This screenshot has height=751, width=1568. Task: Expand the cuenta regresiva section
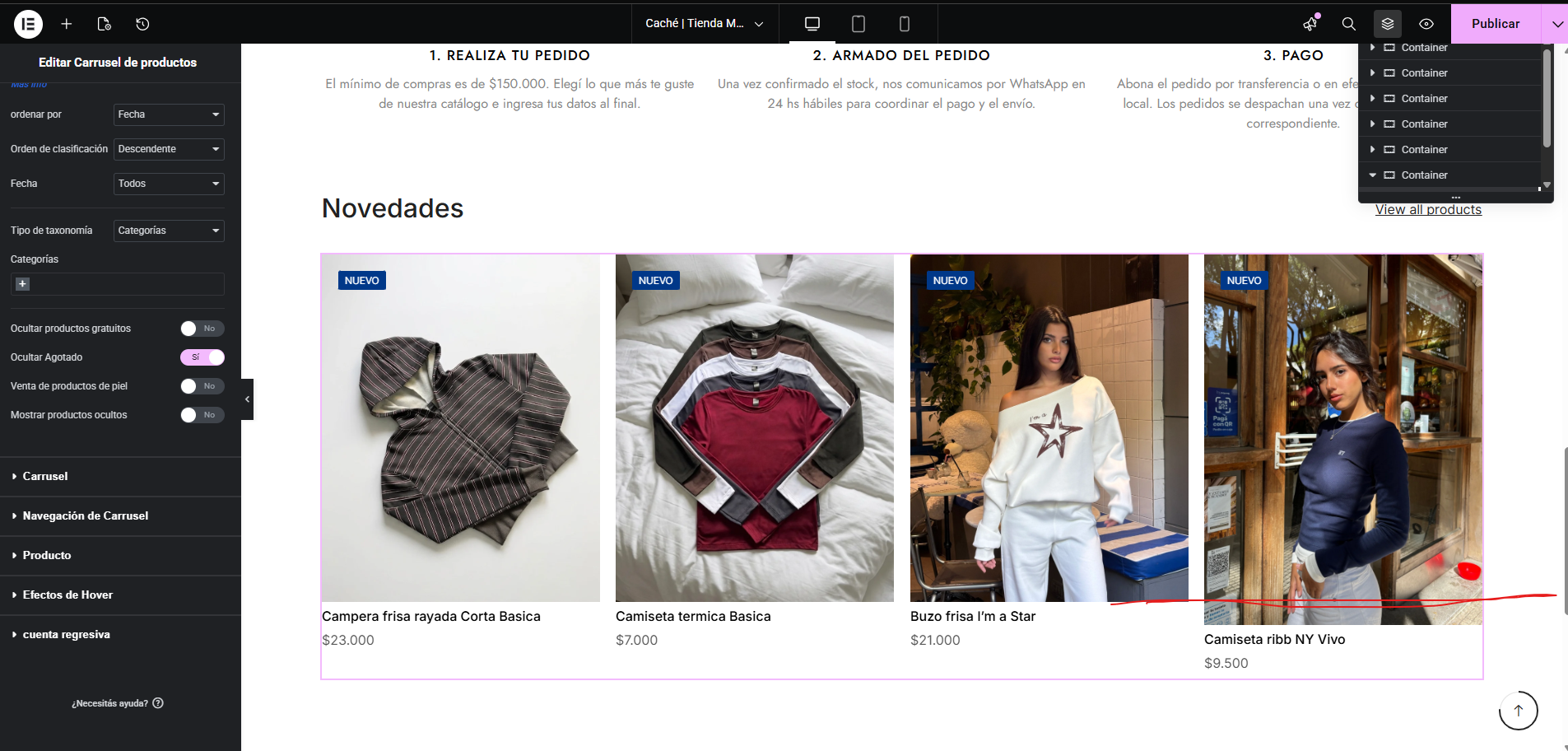(x=120, y=635)
